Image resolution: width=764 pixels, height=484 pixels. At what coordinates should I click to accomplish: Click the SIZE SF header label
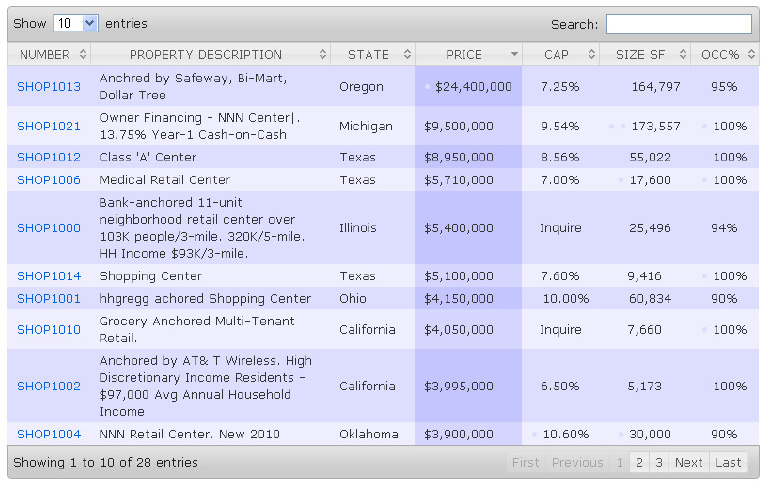(x=640, y=55)
